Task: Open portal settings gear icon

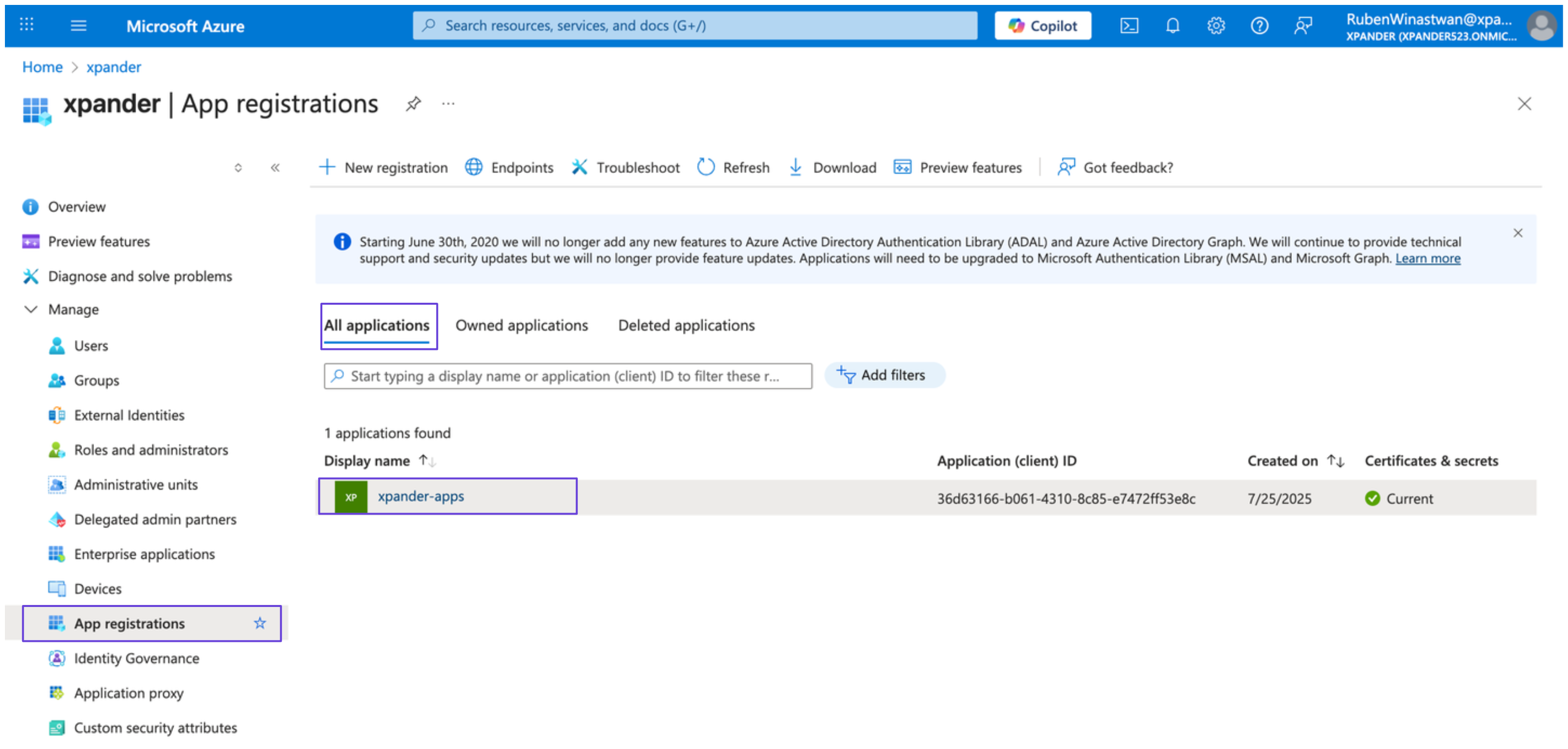Action: (x=1216, y=26)
